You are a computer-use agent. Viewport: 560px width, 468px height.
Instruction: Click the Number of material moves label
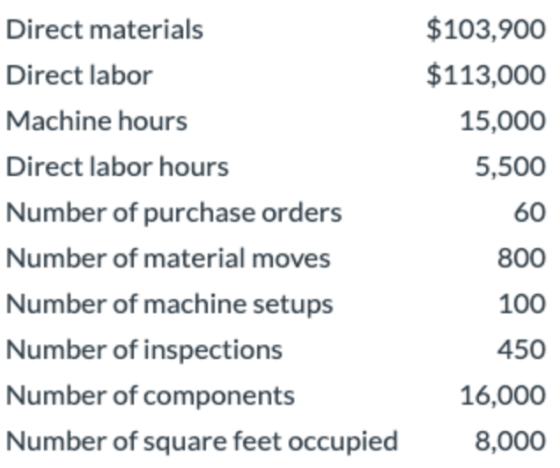[x=168, y=258]
